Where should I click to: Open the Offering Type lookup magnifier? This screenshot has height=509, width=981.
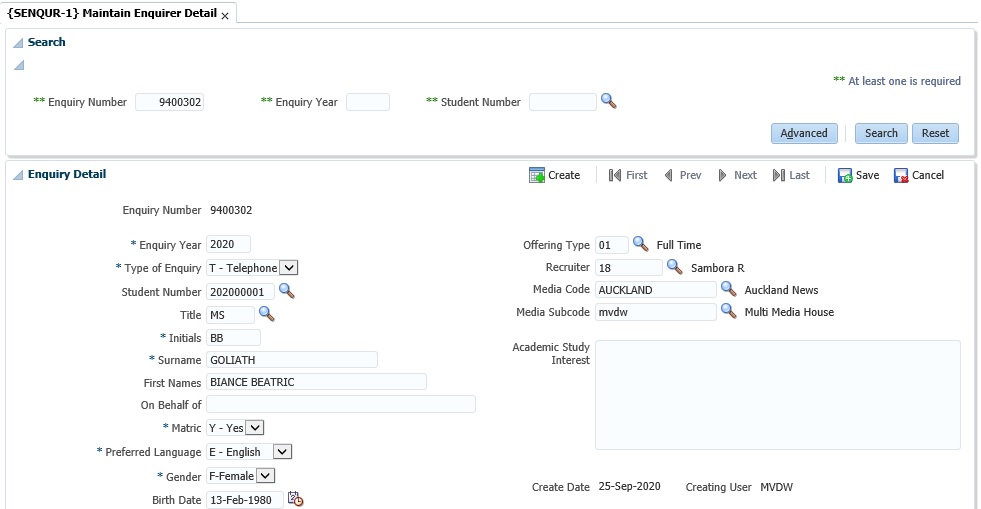tap(640, 244)
